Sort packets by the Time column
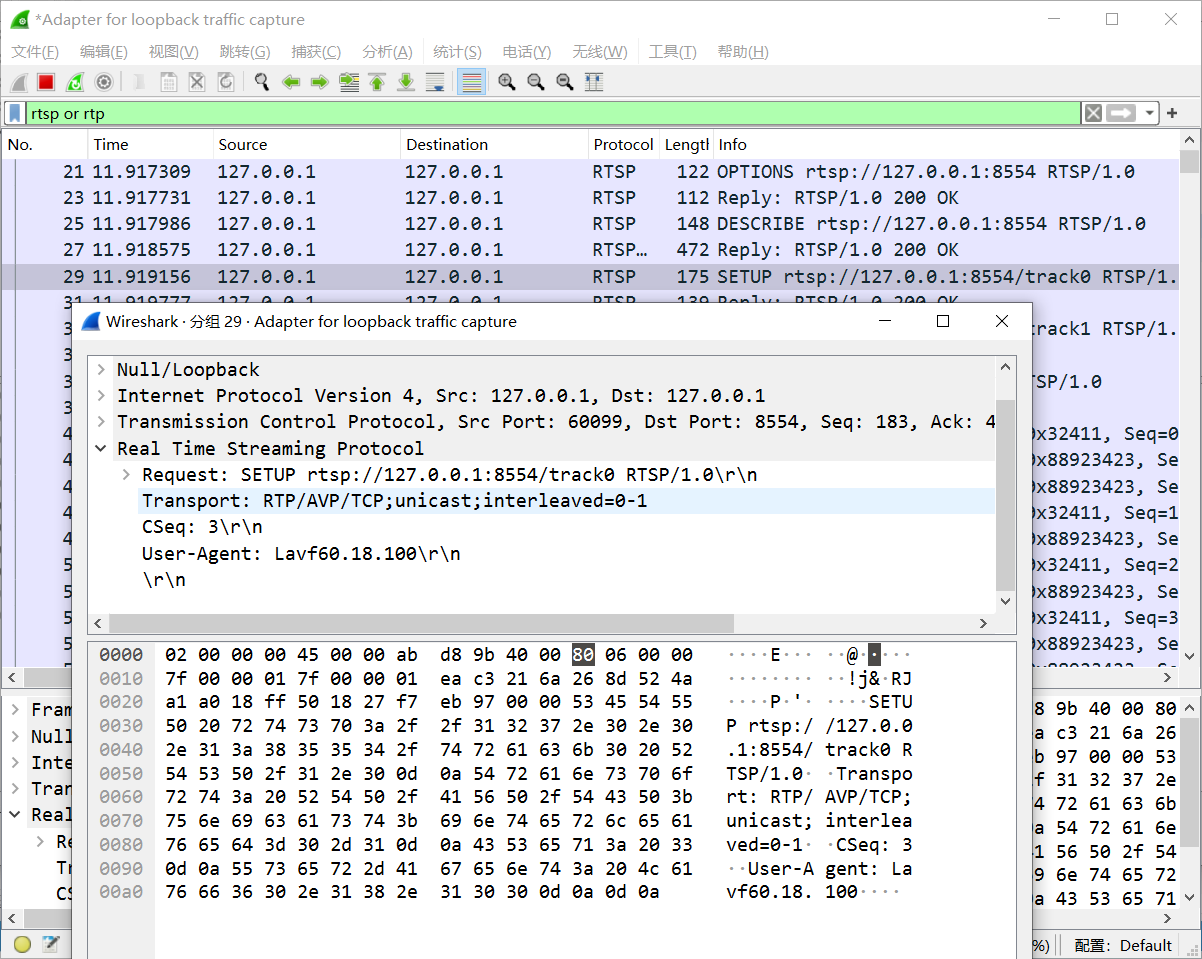This screenshot has width=1202, height=959. [150, 145]
